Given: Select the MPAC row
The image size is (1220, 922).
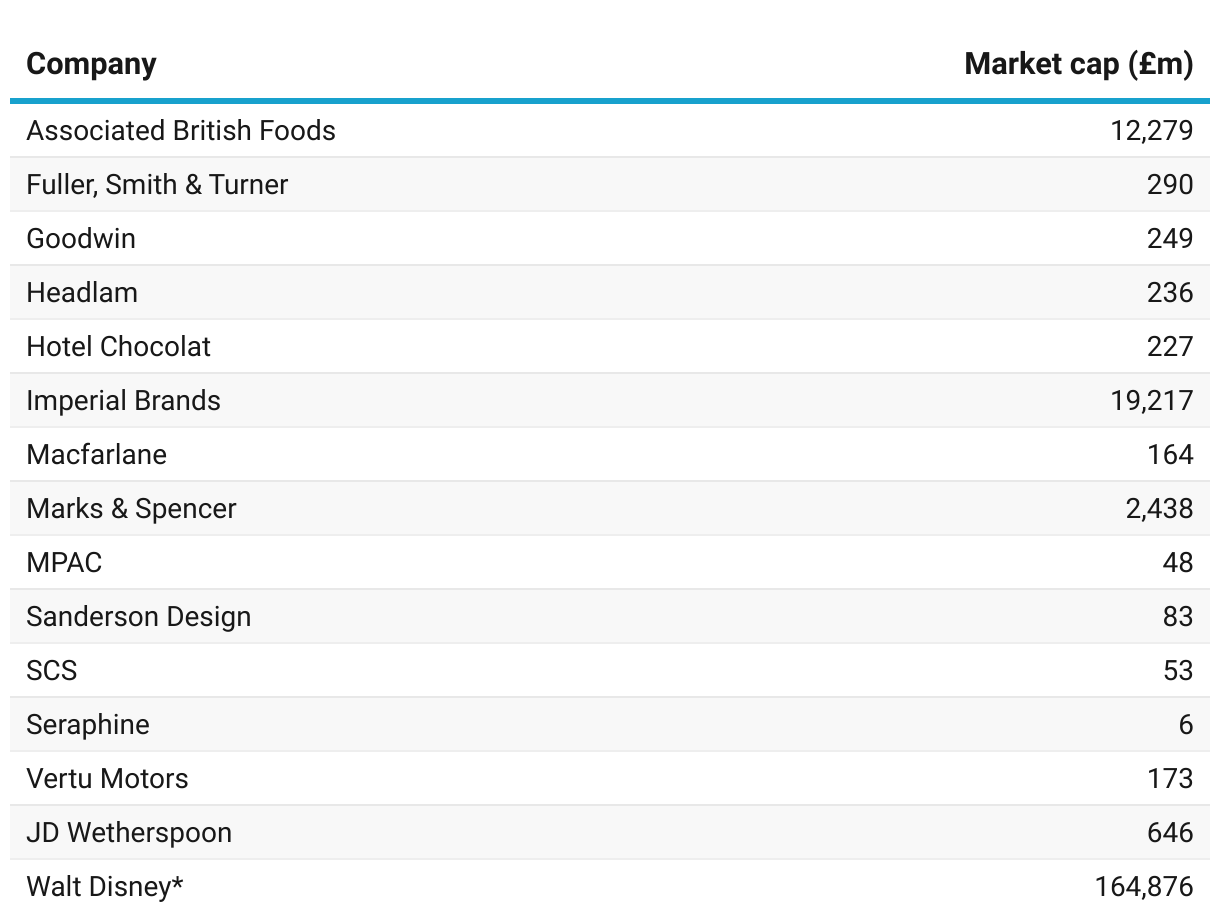Looking at the screenshot, I should 610,562.
